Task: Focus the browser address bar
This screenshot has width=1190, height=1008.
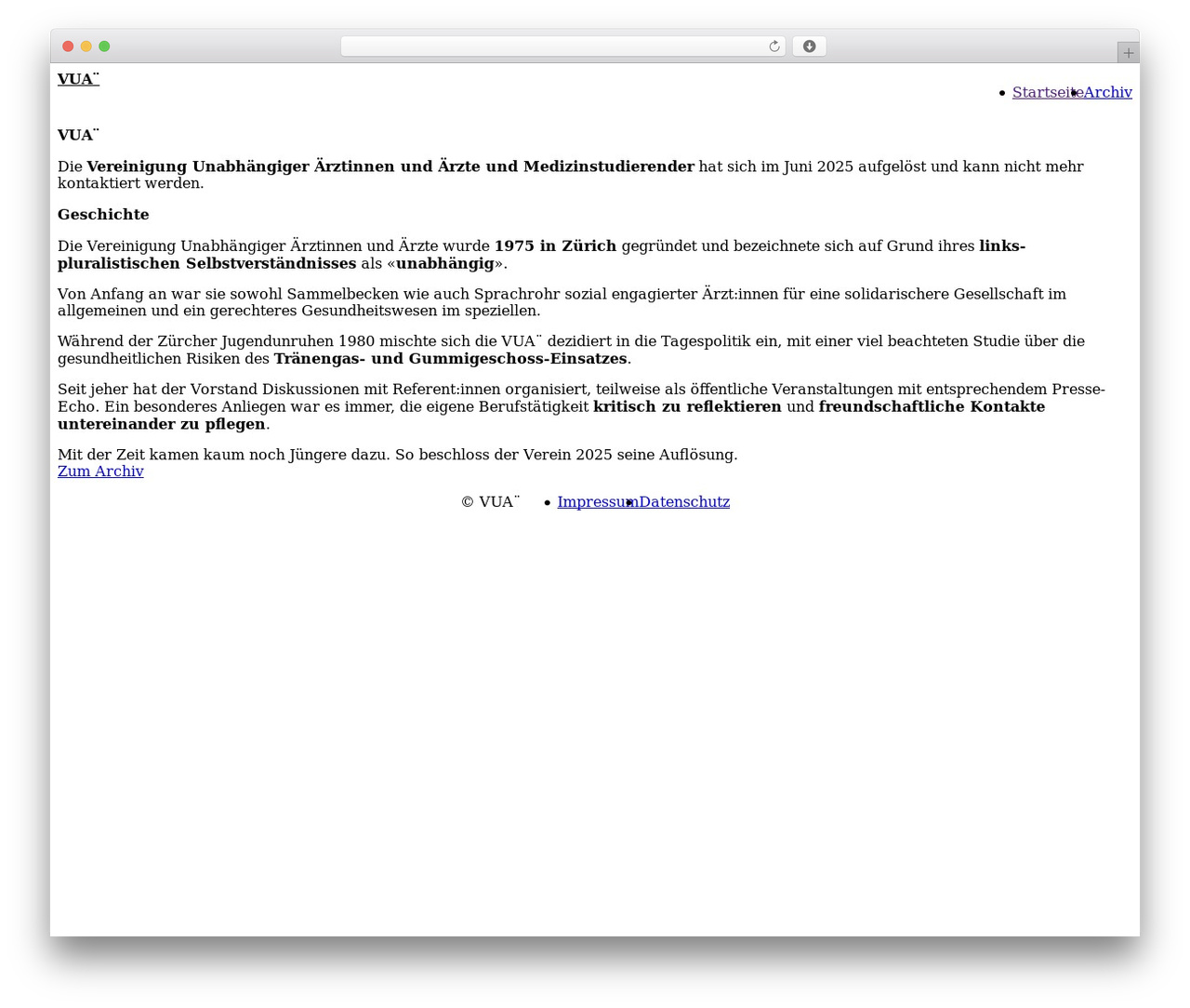Action: (562, 46)
